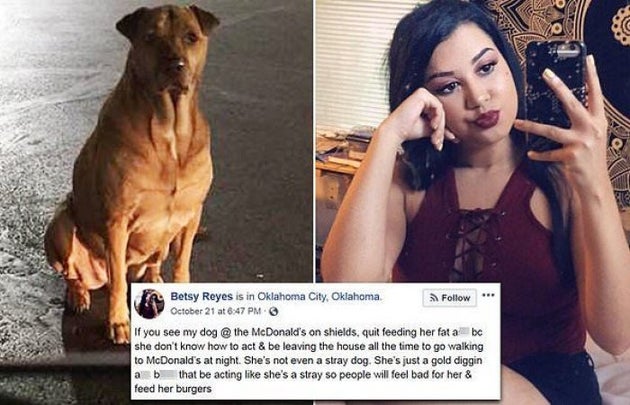Click the feed icon inside the Follow button
This screenshot has width=630, height=405.
[x=434, y=298]
